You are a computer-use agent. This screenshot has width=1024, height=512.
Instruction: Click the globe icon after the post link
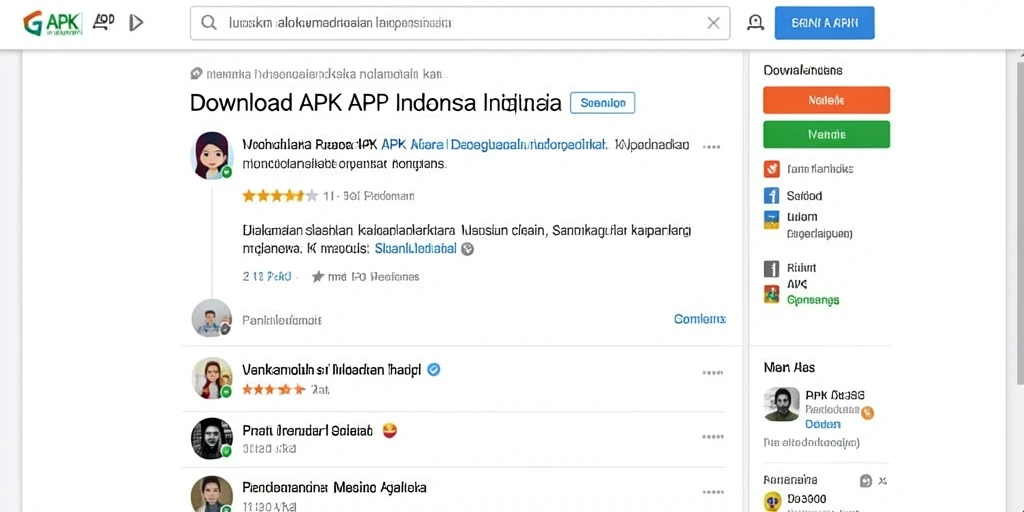point(467,249)
